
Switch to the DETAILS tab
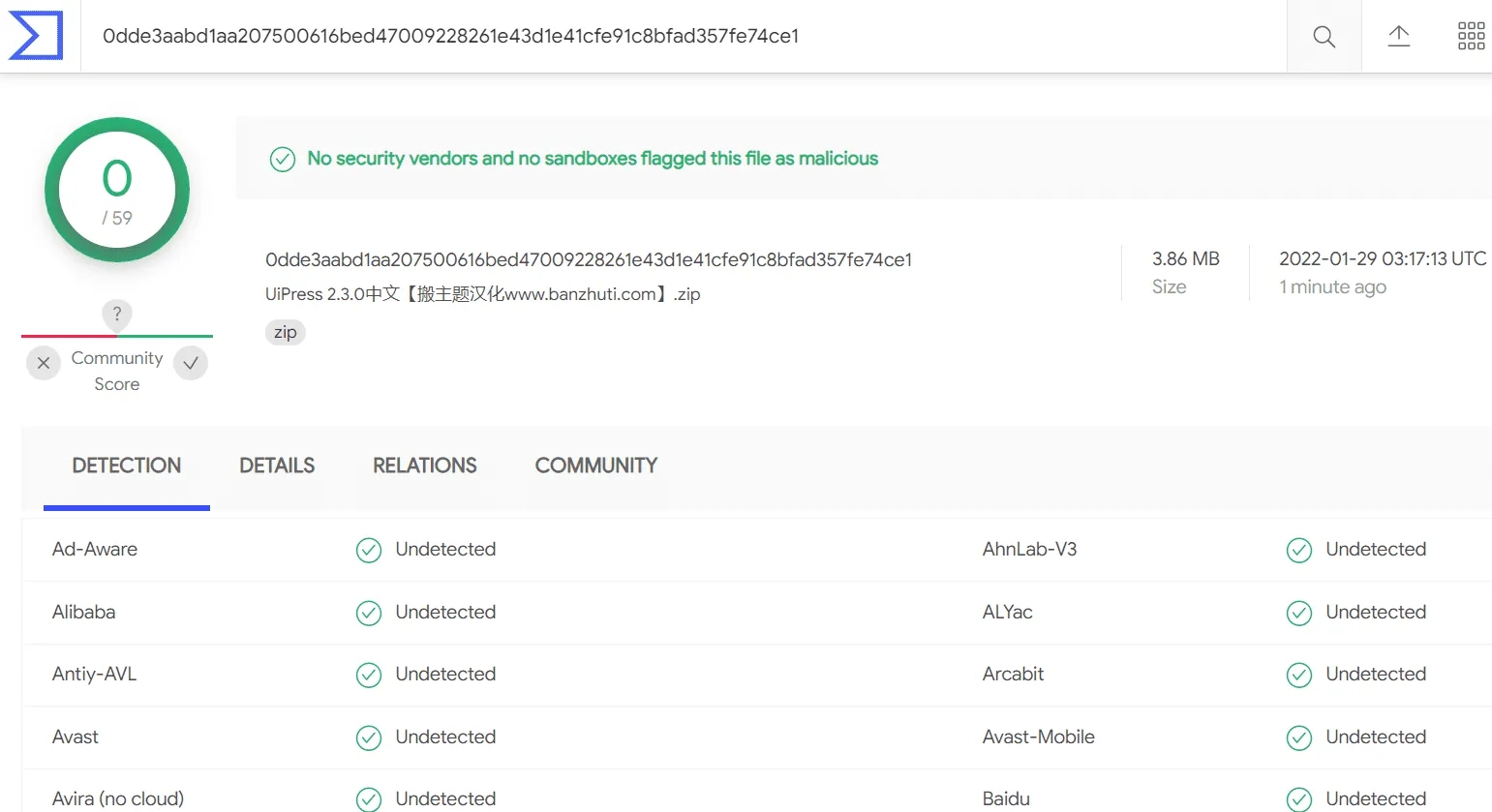tap(277, 466)
